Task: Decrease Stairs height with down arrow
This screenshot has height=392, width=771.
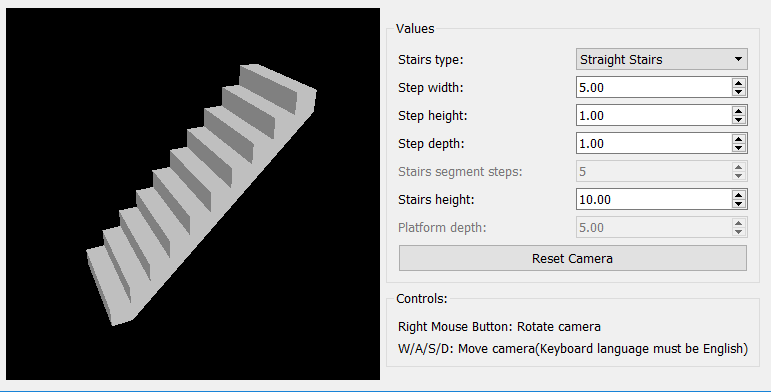Action: point(739,205)
